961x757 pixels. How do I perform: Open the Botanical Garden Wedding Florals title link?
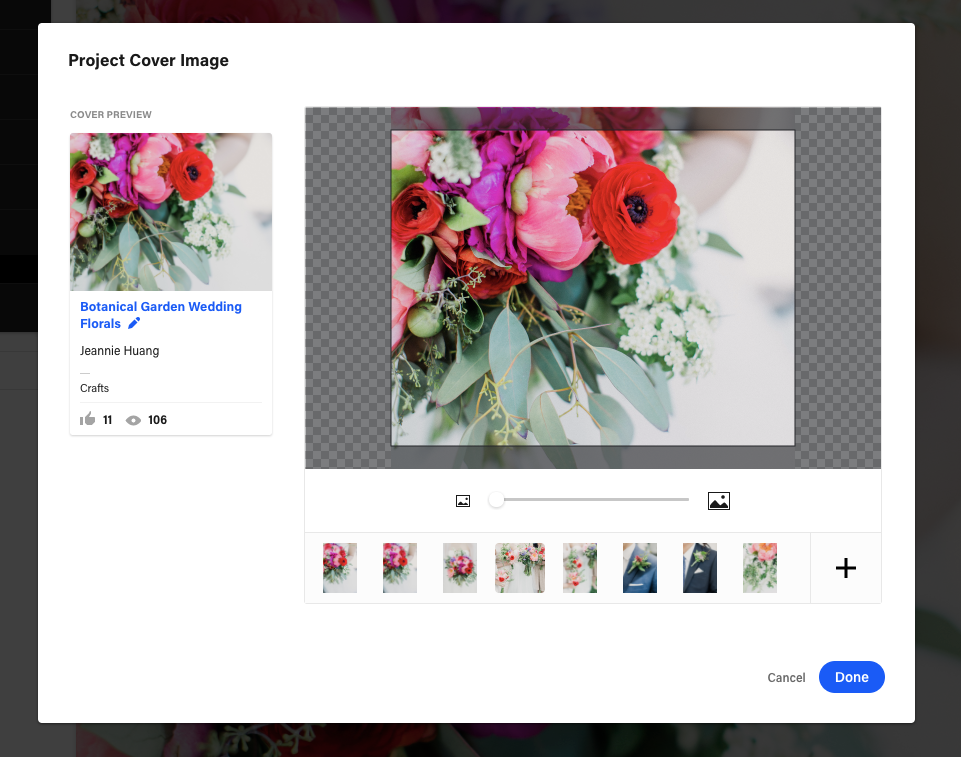161,314
